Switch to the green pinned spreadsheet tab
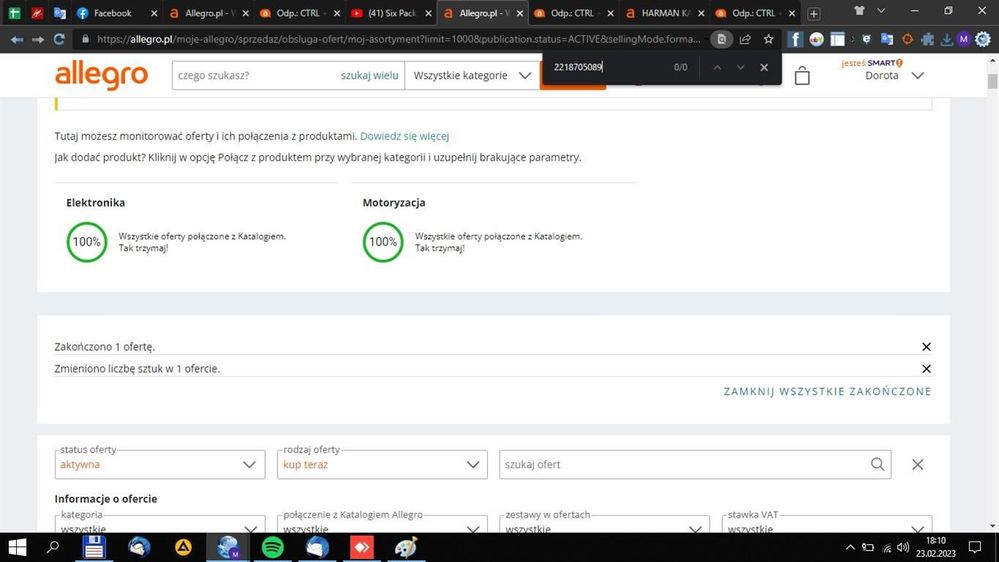 (14, 13)
